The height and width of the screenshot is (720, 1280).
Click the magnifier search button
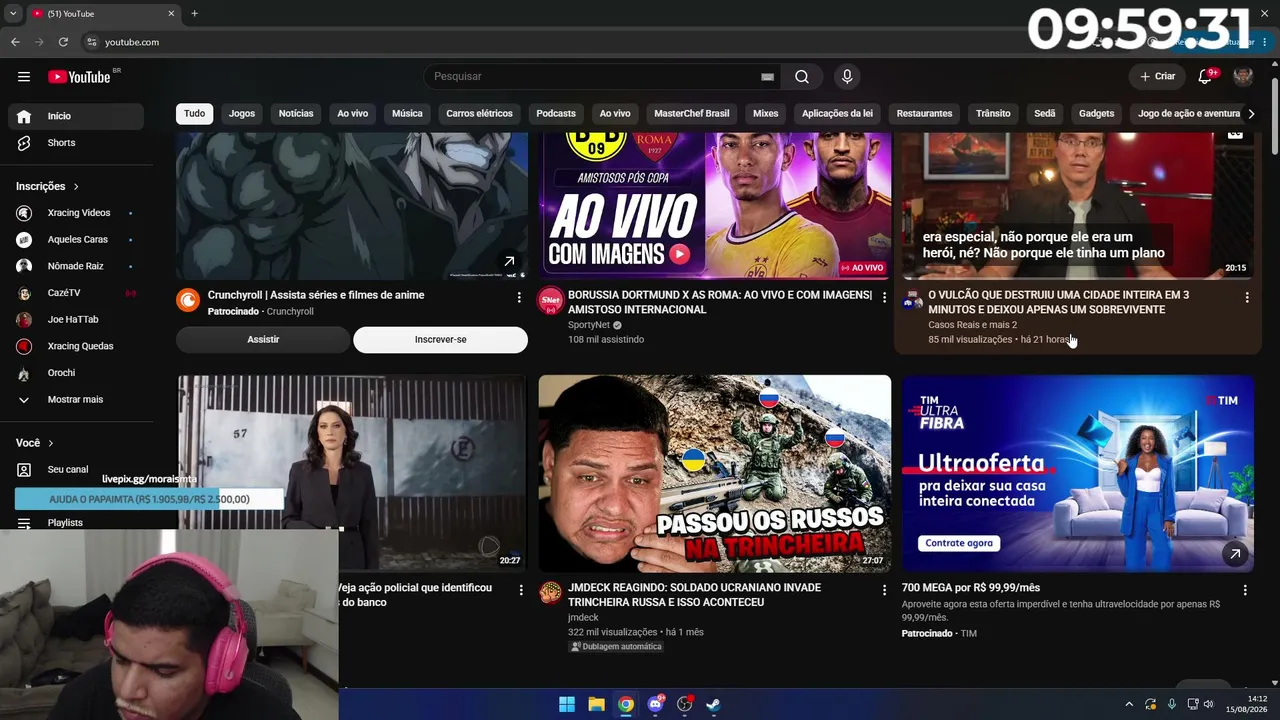(802, 77)
